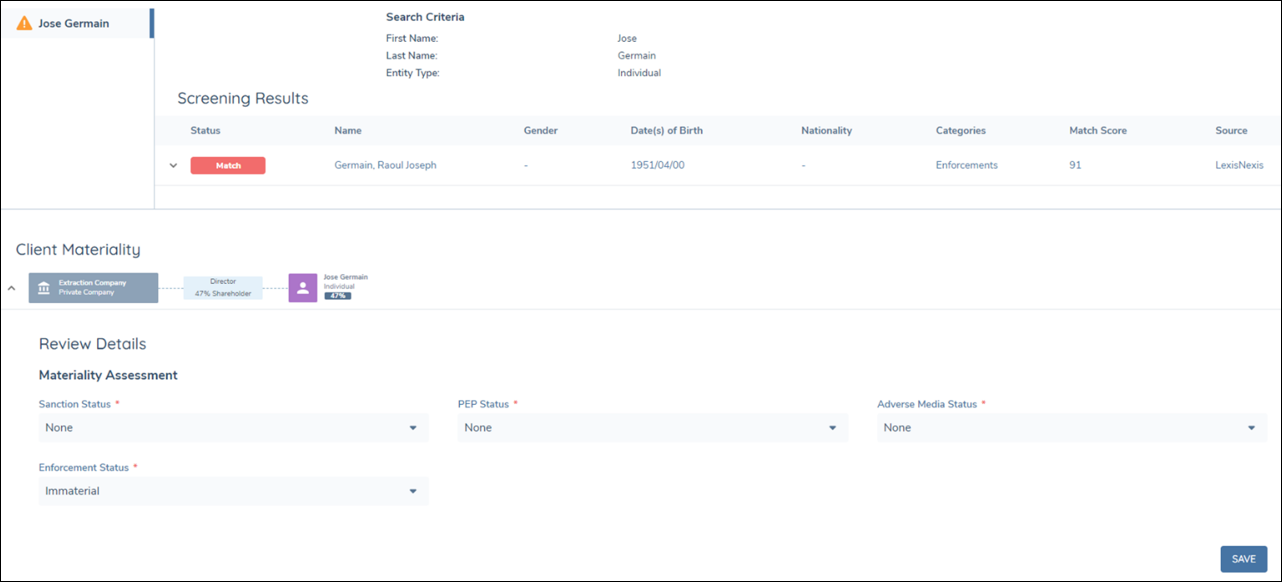Image resolution: width=1282 pixels, height=582 pixels.
Task: Click the SAVE button
Action: tap(1243, 559)
